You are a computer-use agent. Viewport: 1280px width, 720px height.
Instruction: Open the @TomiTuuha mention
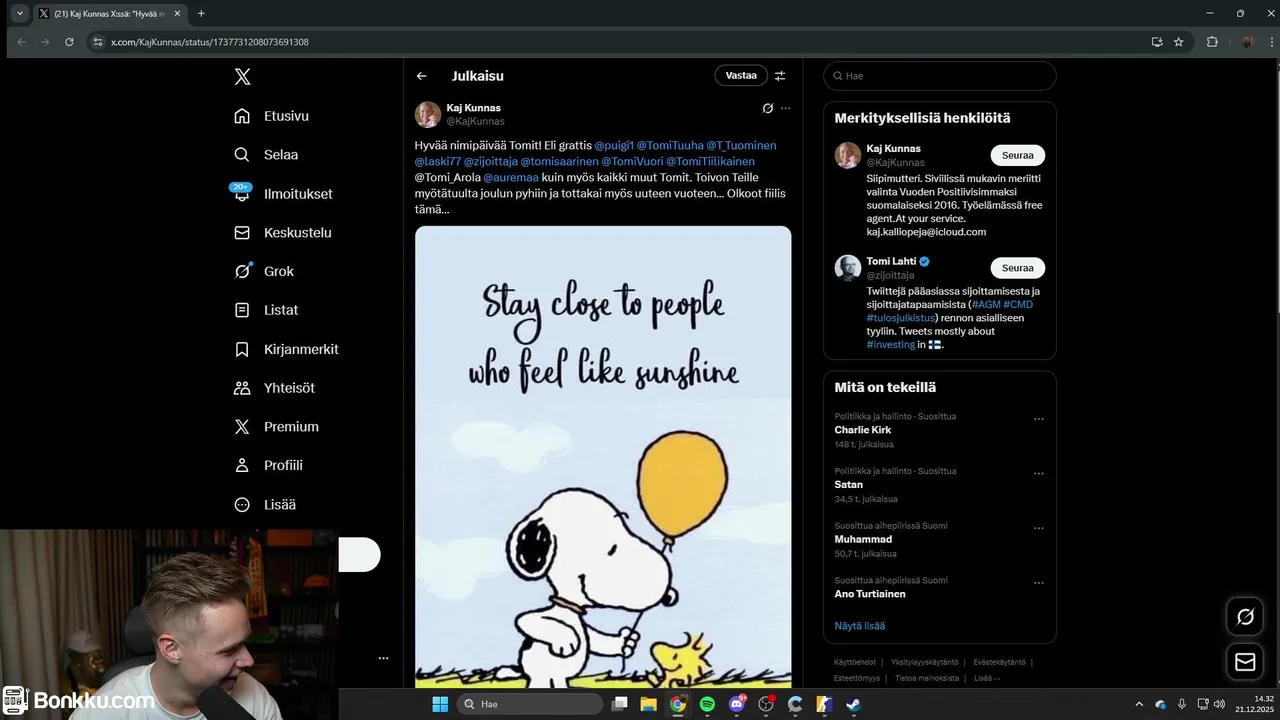(x=670, y=146)
